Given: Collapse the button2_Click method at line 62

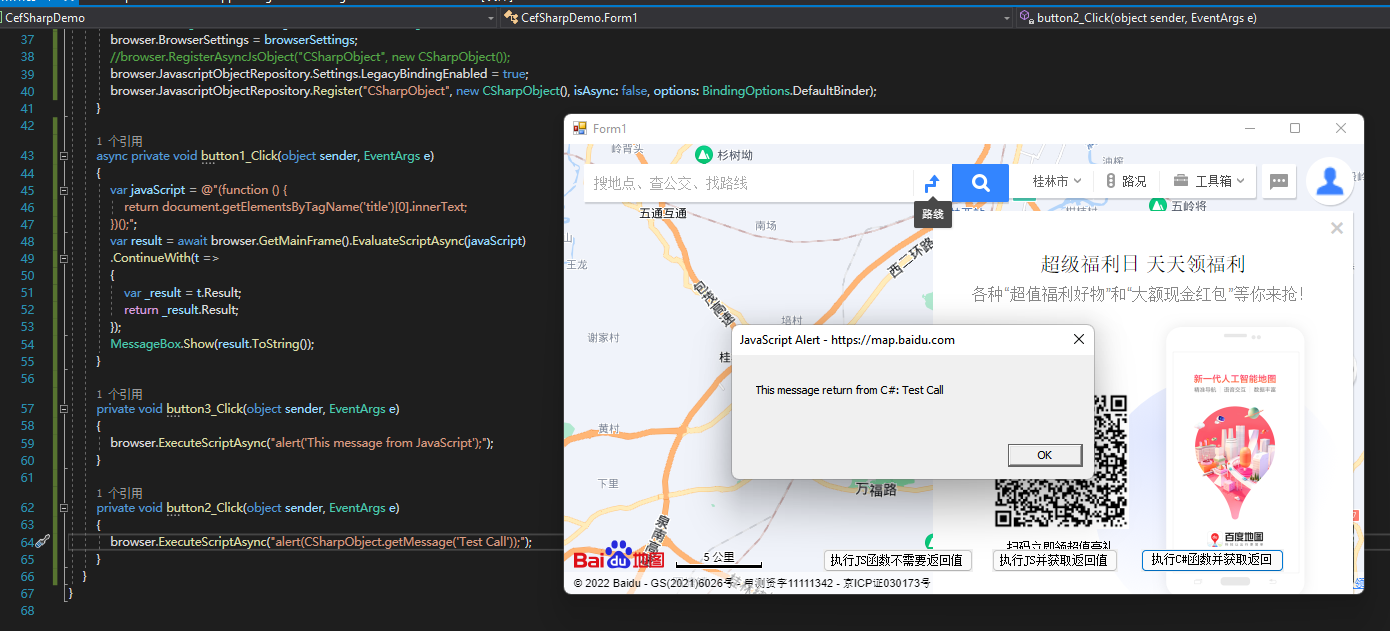Looking at the screenshot, I should 63,508.
